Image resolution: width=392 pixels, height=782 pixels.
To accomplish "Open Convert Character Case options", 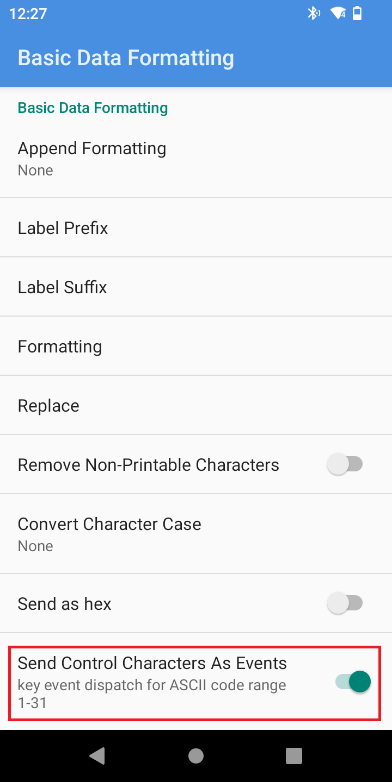I will coord(196,534).
